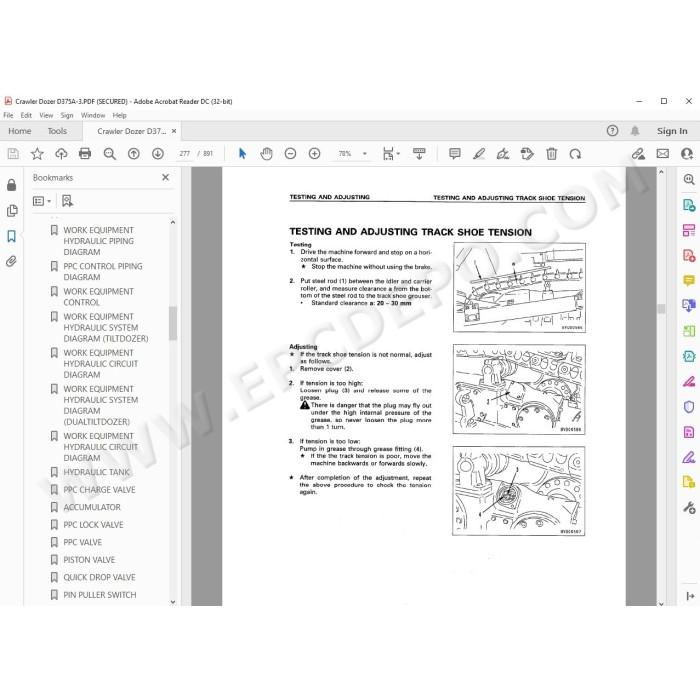Screen dimensions: 700x700
Task: Print the document using the printer icon
Action: click(85, 154)
